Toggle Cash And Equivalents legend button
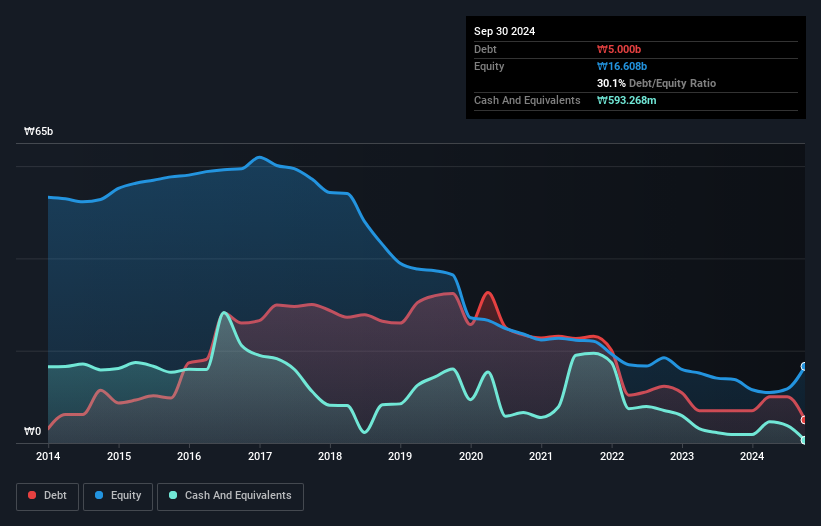821x526 pixels. pos(230,496)
